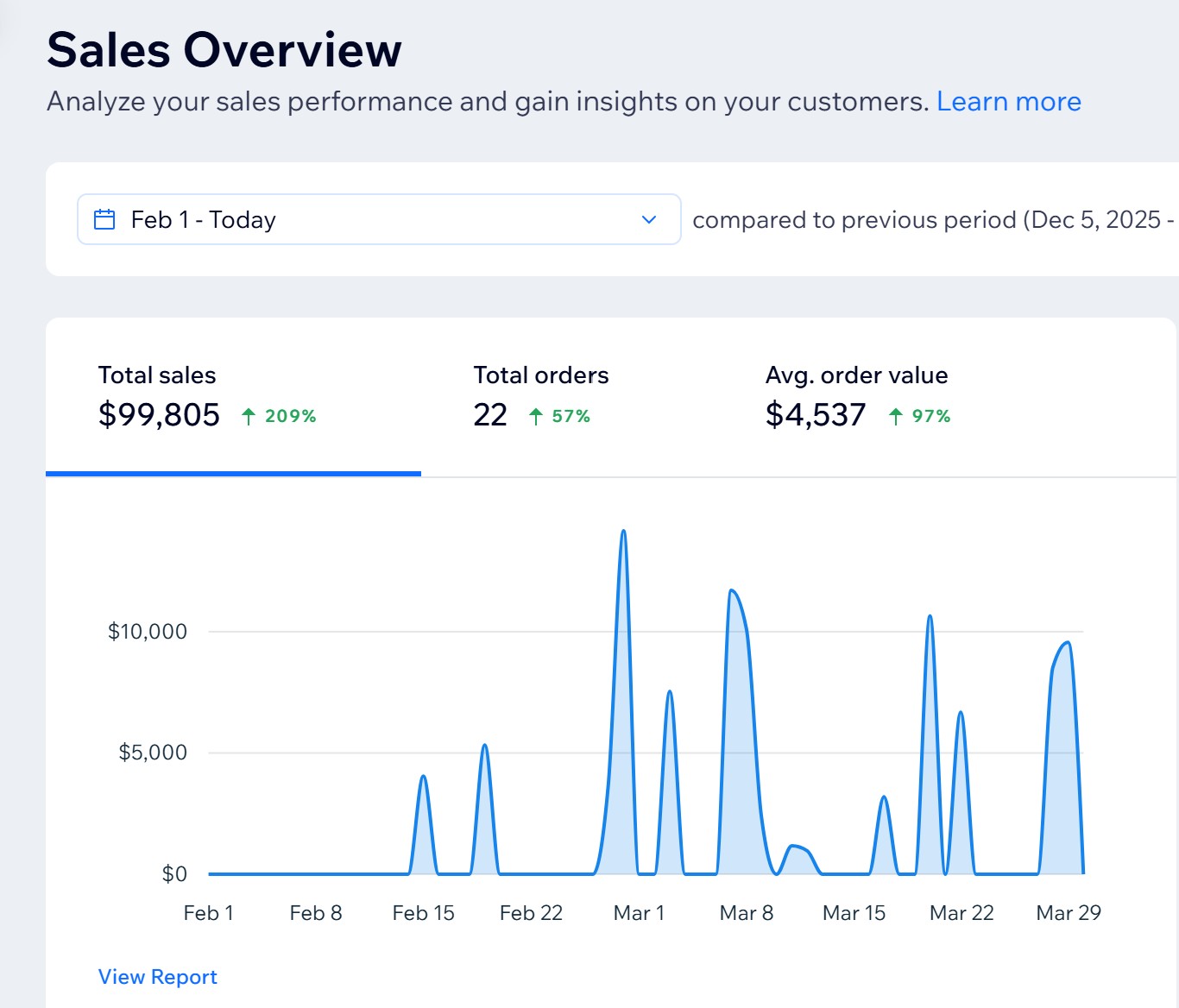Viewport: 1179px width, 1008px height.
Task: Click the Mar 1 axis date label
Action: point(639,913)
